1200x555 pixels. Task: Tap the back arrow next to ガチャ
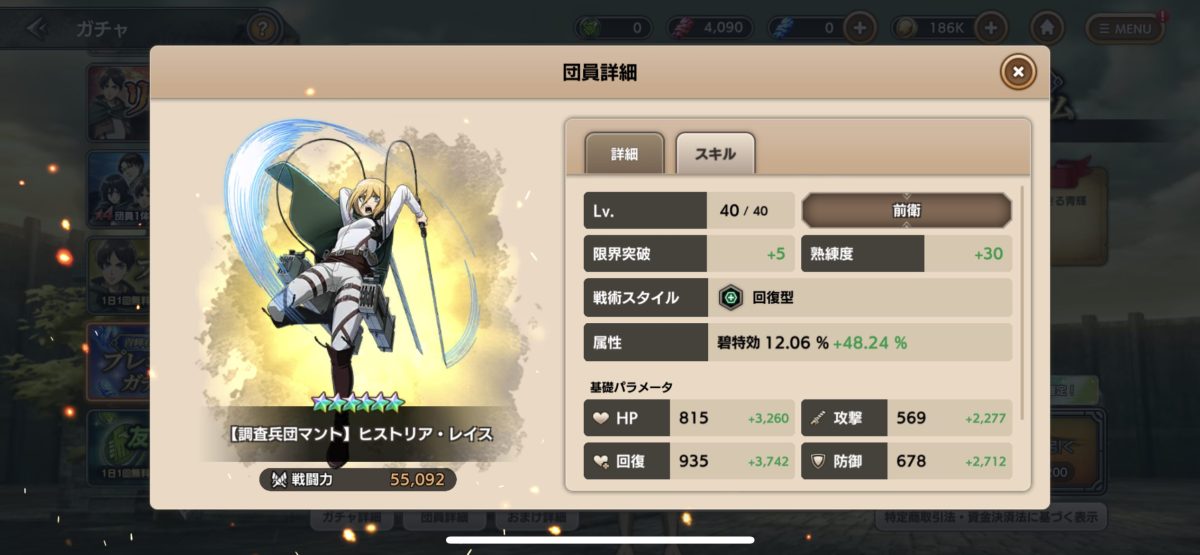tap(38, 28)
